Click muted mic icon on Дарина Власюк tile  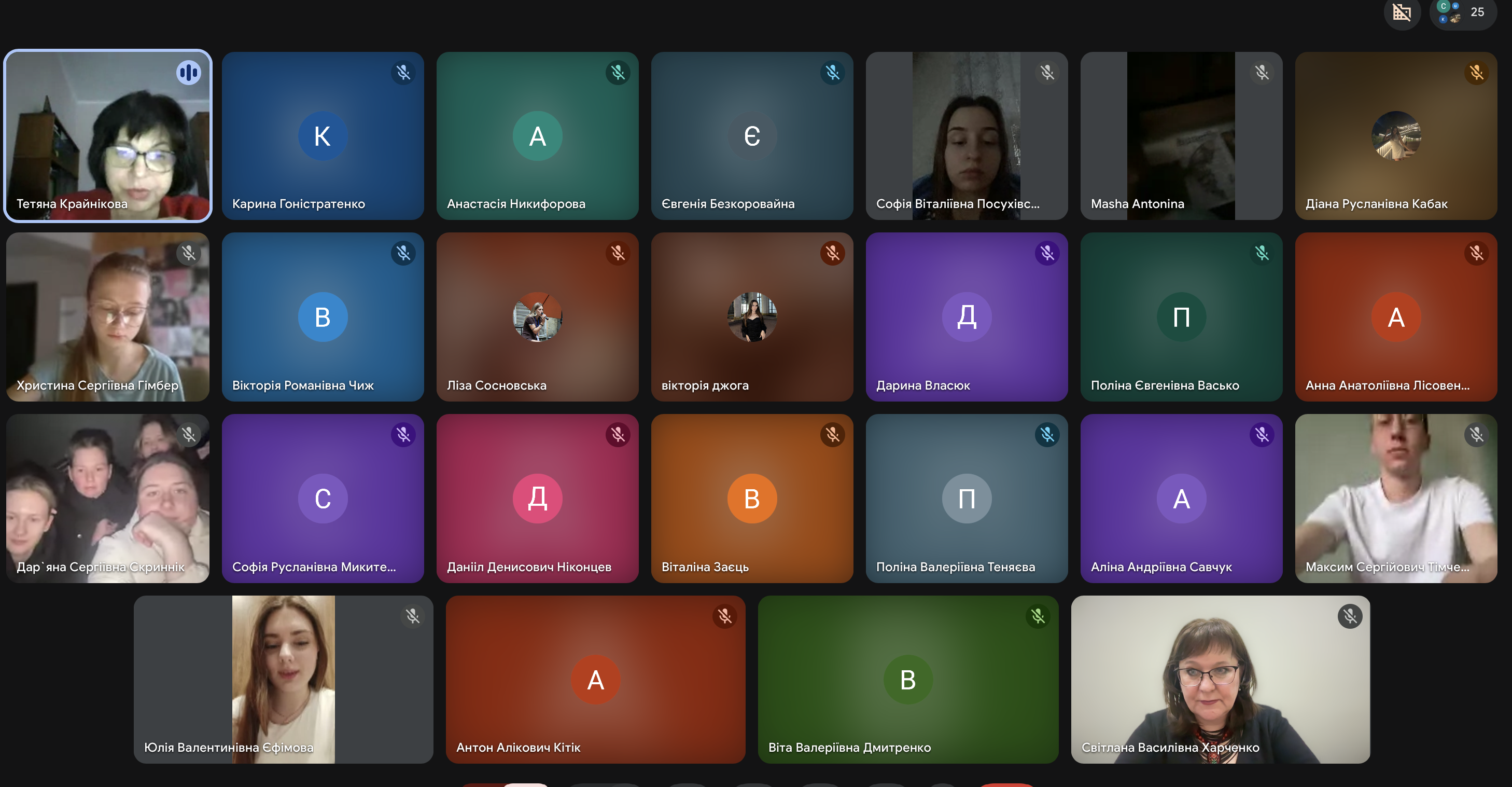click(1047, 254)
